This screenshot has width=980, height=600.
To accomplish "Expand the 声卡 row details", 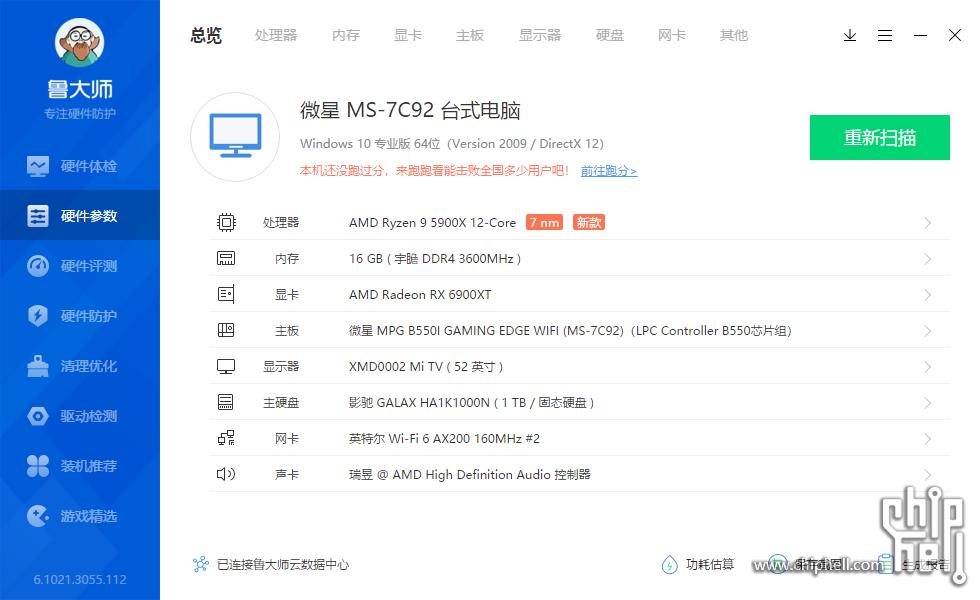I will point(928,474).
